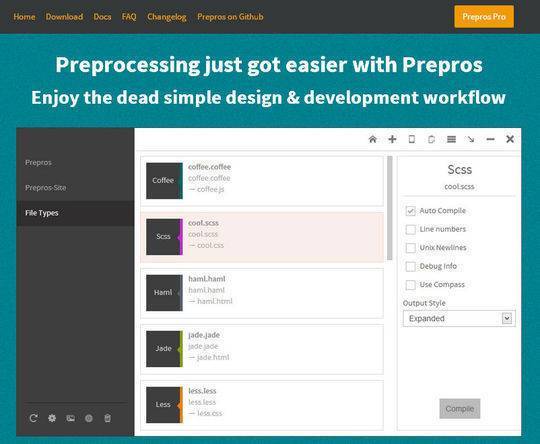
Task: Click the plus icon to add project
Action: [392, 139]
